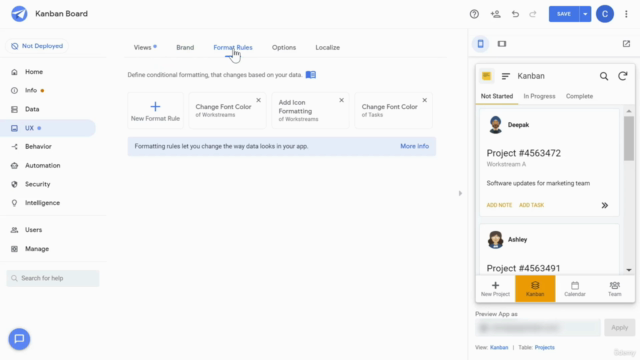The image size is (640, 360).
Task: Select the Not Started tab in preview
Action: click(x=497, y=96)
